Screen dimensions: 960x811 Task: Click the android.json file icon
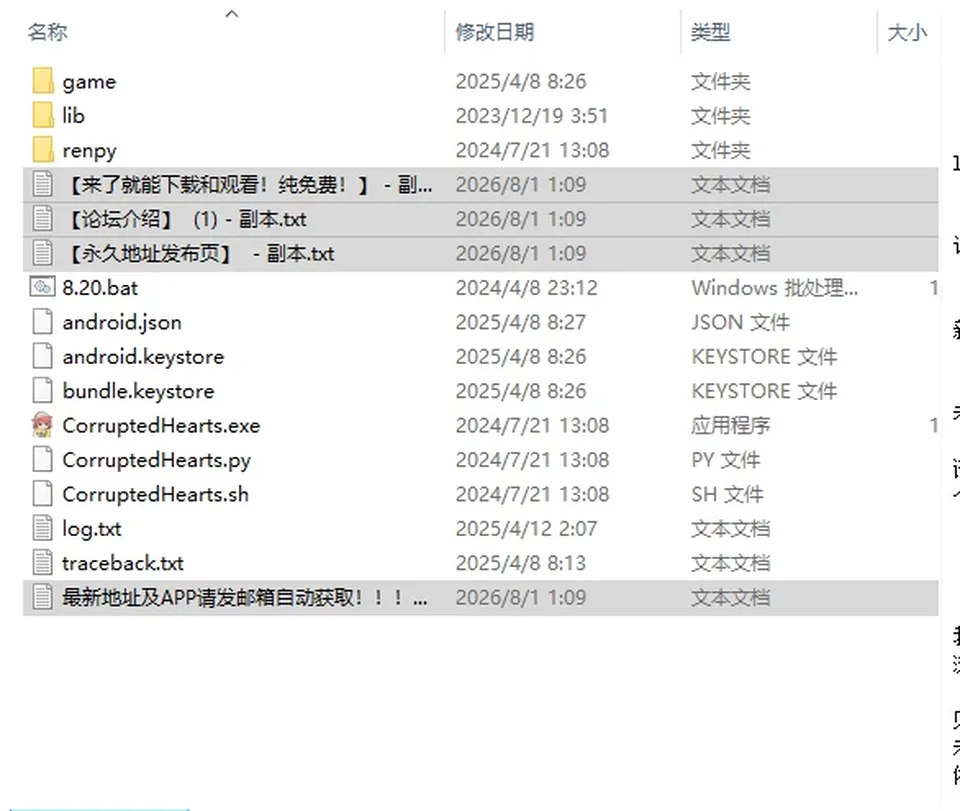42,322
